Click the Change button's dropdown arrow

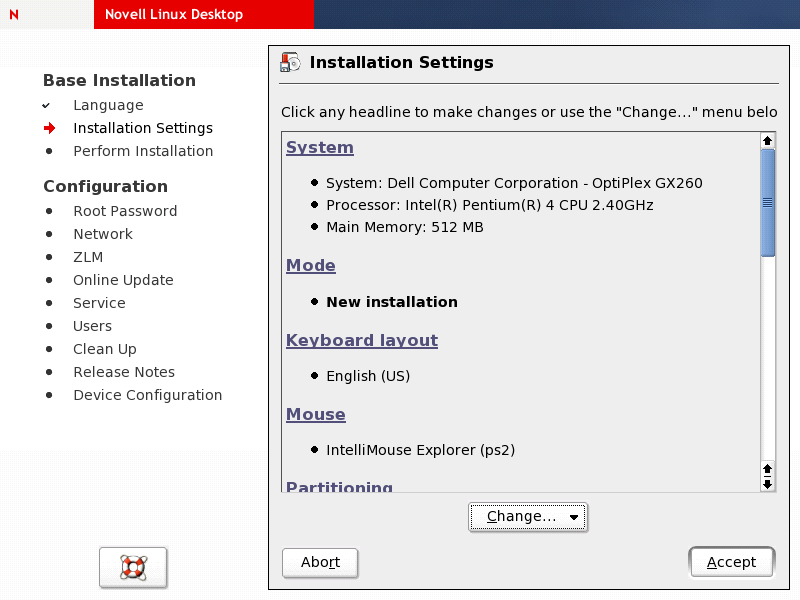pyautogui.click(x=574, y=518)
